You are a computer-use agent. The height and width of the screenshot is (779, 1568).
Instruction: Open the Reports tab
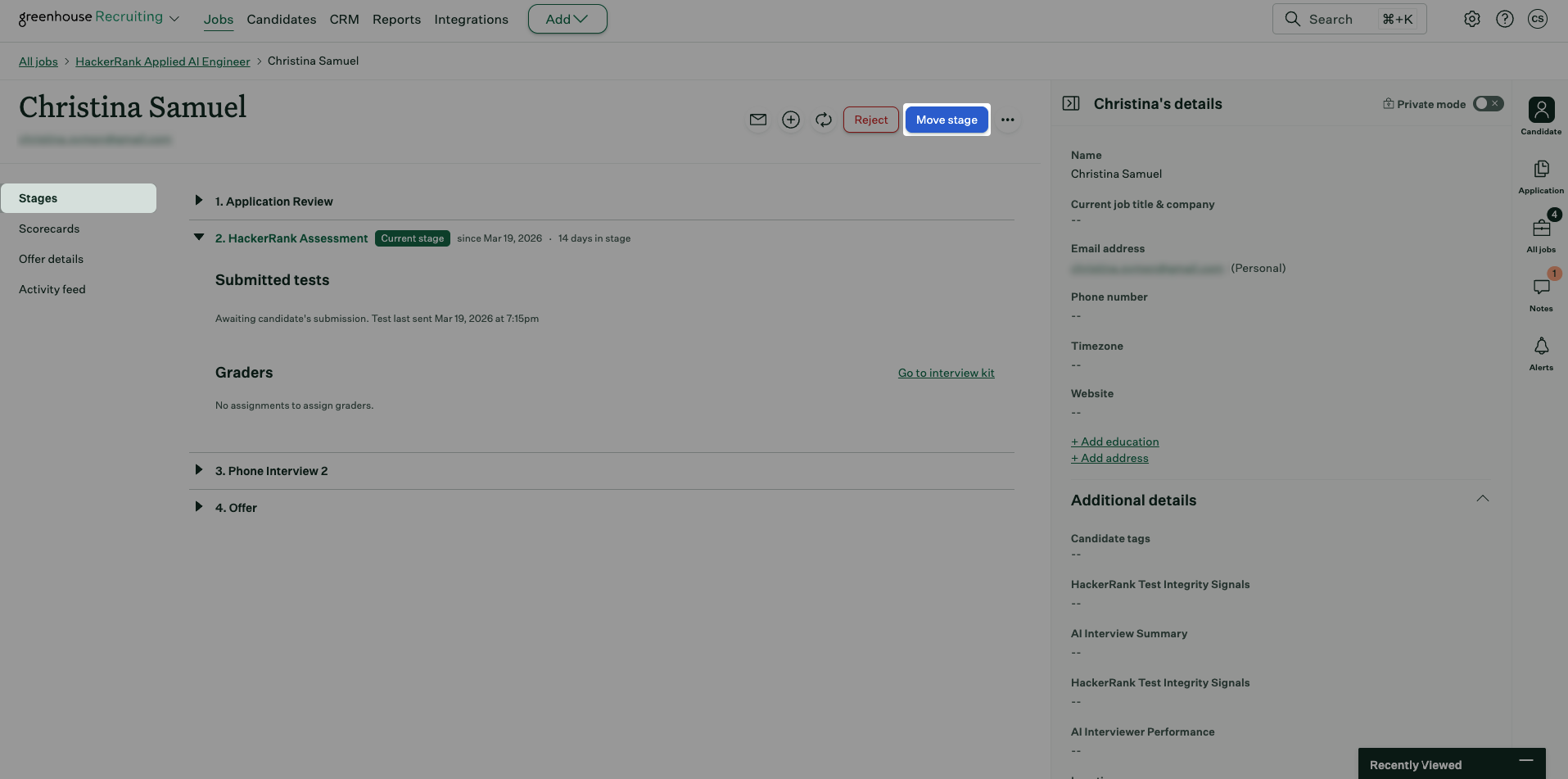tap(396, 19)
